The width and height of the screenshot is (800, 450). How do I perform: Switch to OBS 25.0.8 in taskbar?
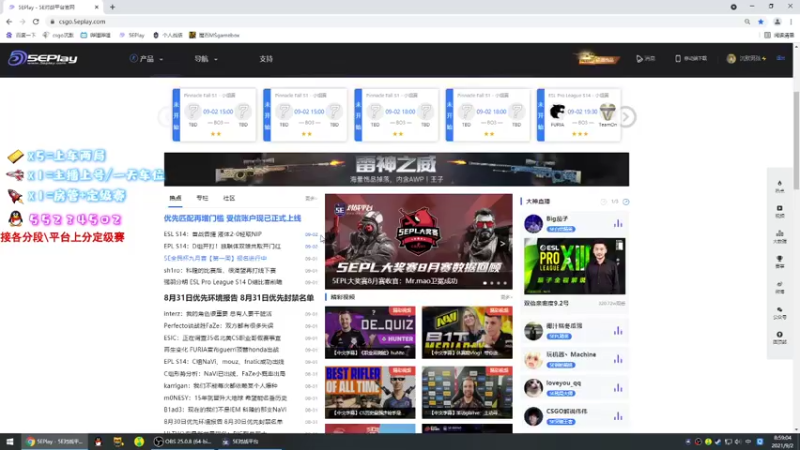tap(184, 442)
